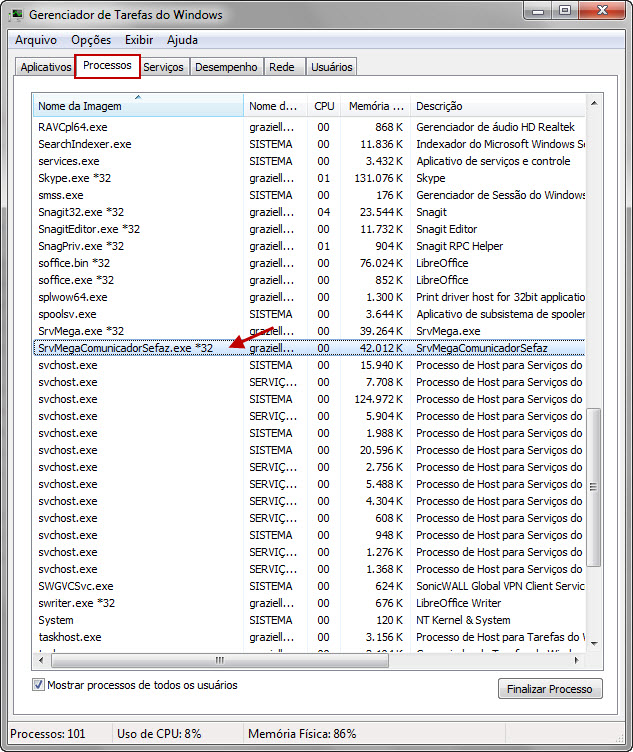Select the SrvMegaComunicadorSefaz.exe process row
Screen dimensions: 633x752
pyautogui.click(x=125, y=348)
